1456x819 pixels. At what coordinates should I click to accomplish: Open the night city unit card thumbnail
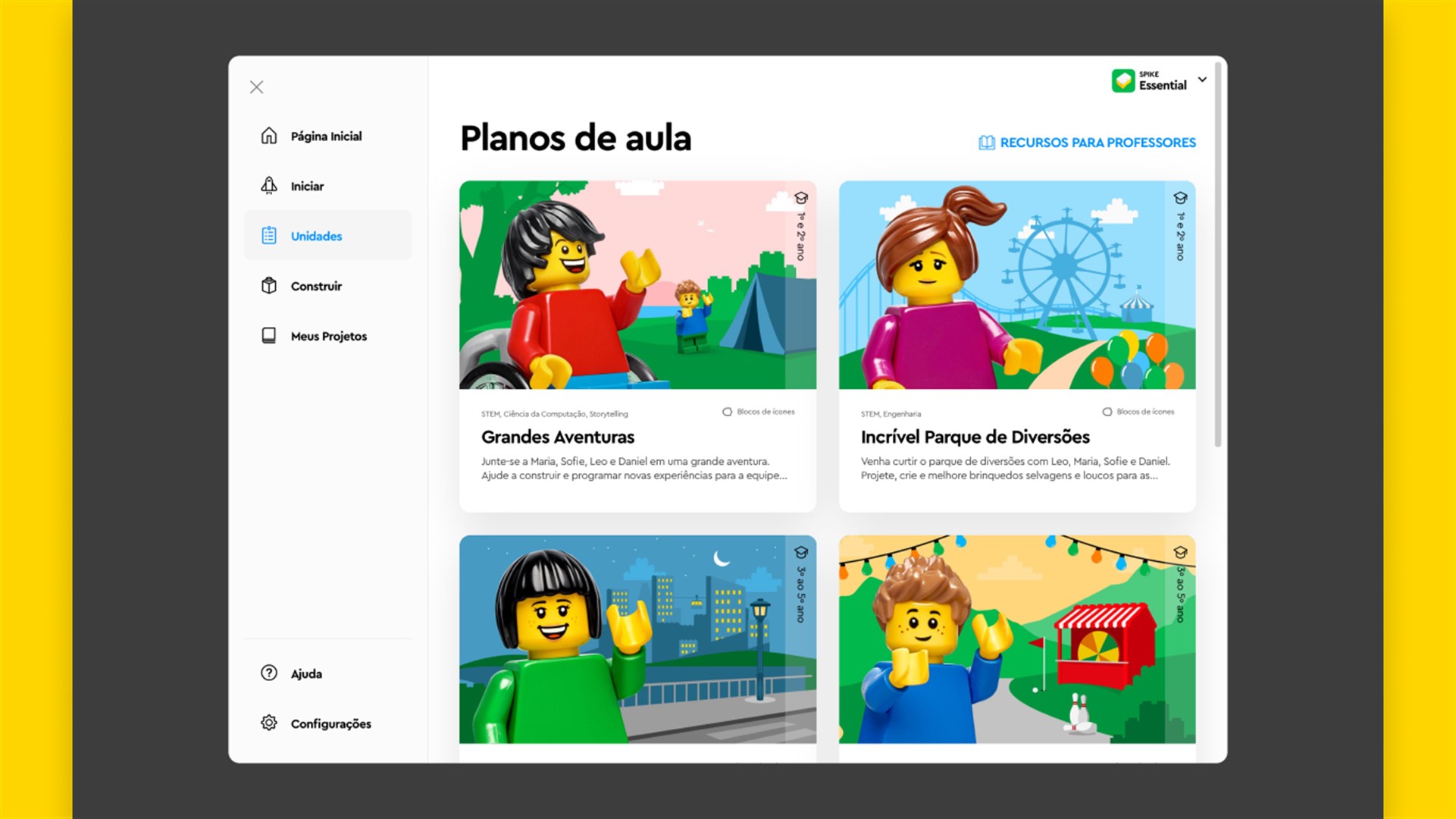tap(637, 639)
